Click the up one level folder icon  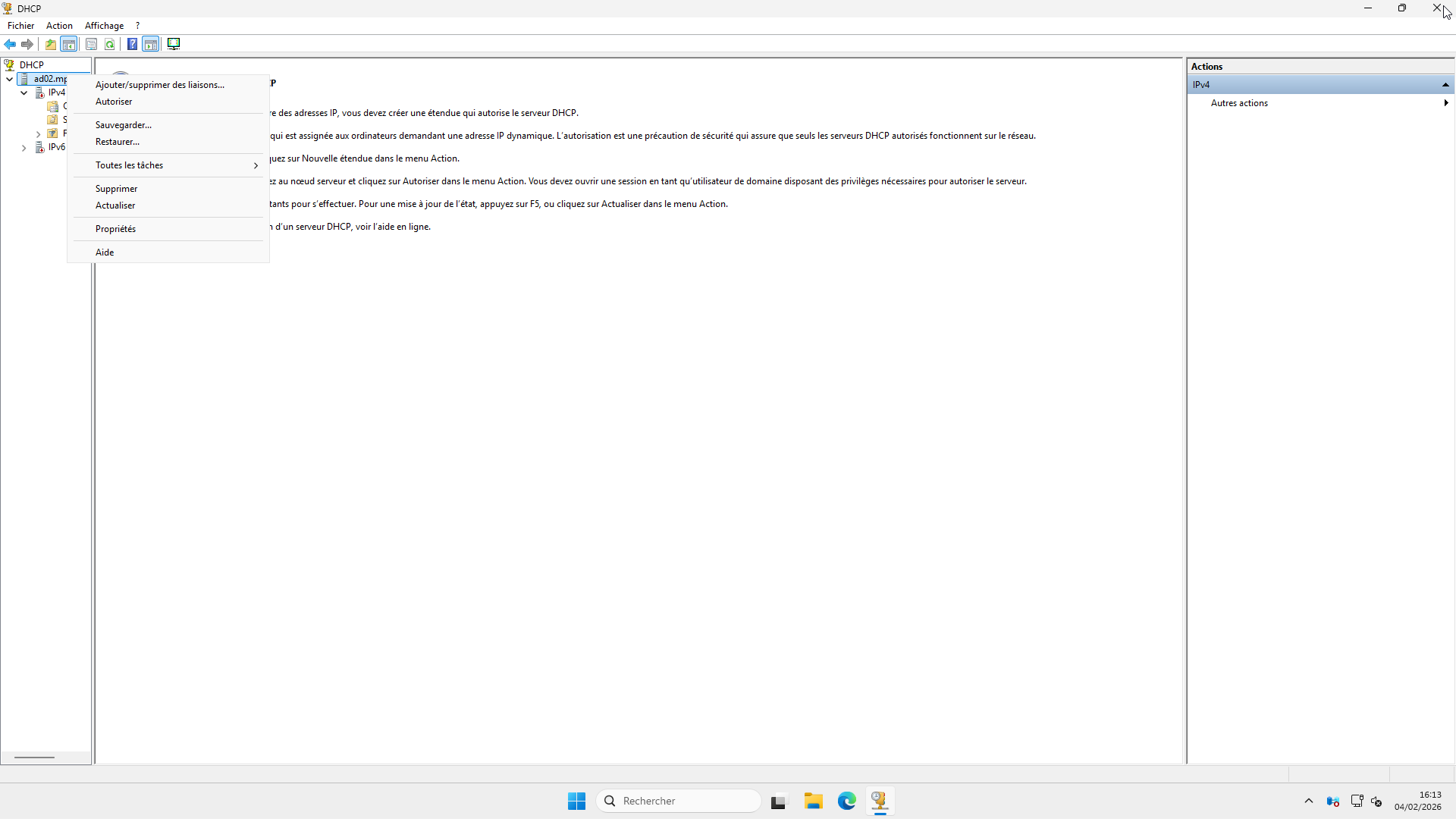[51, 44]
